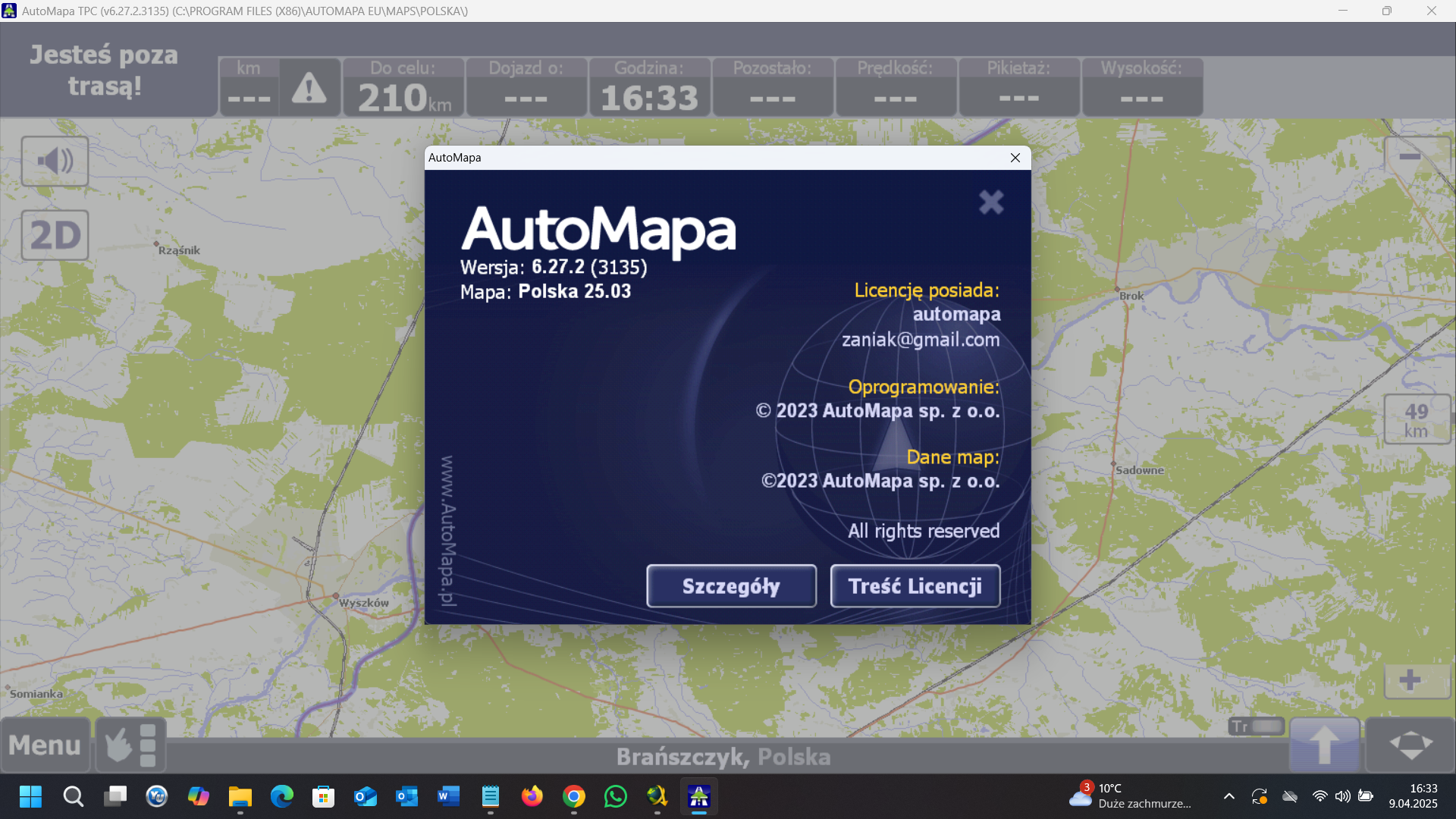
Task: Click the Pozostało remaining time panel
Action: click(x=773, y=88)
